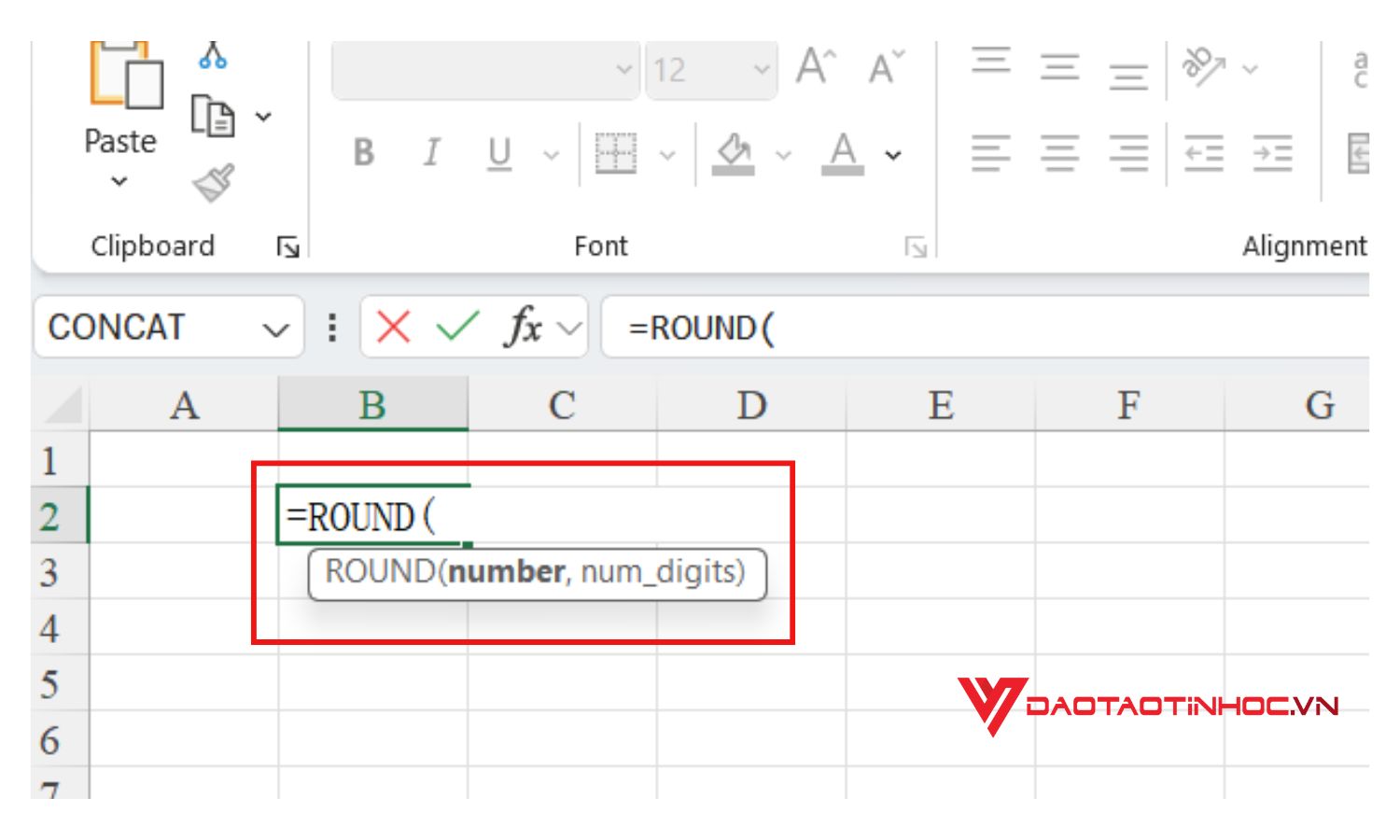Align text to the left

(991, 153)
